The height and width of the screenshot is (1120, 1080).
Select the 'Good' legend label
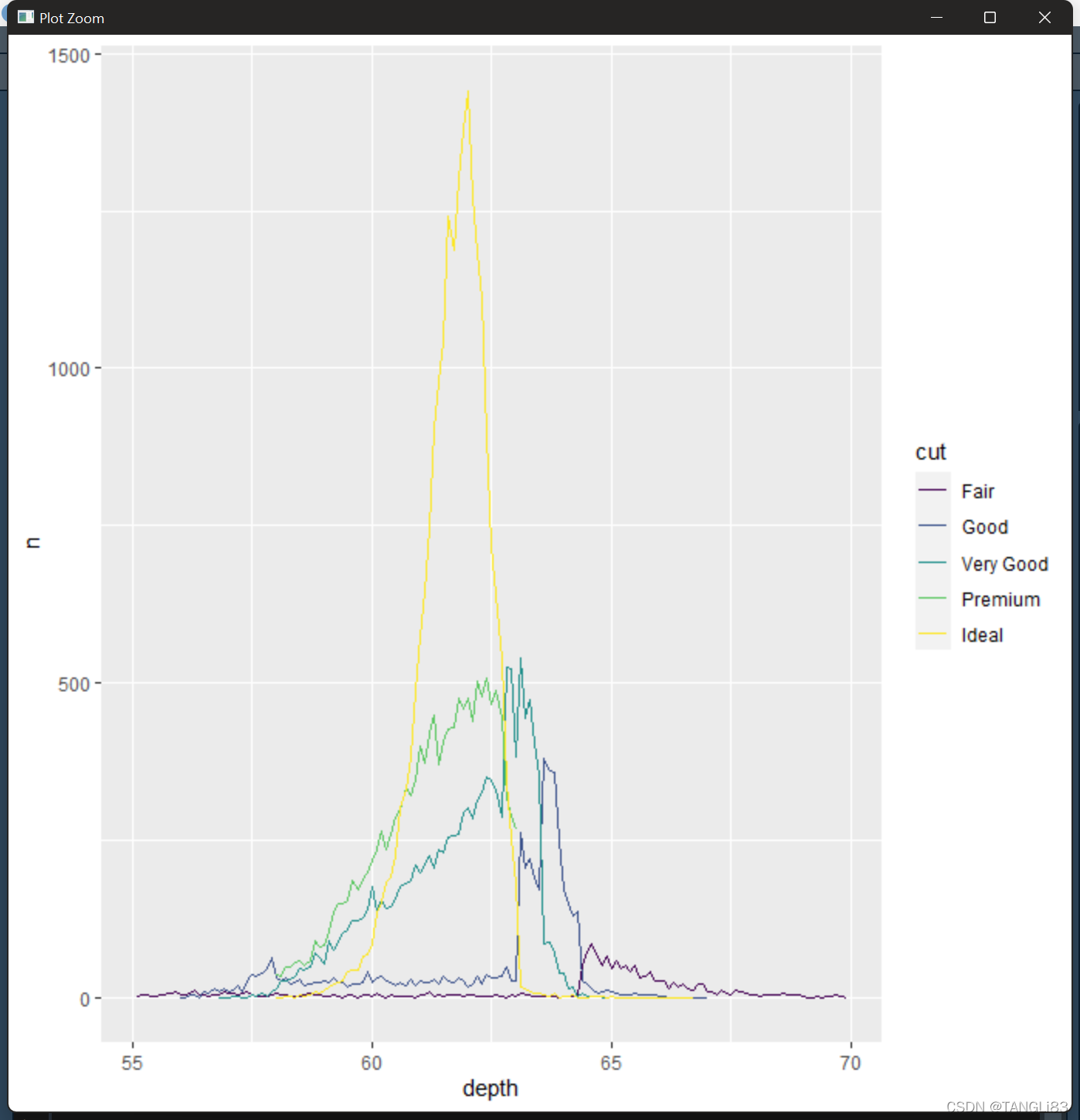click(985, 527)
